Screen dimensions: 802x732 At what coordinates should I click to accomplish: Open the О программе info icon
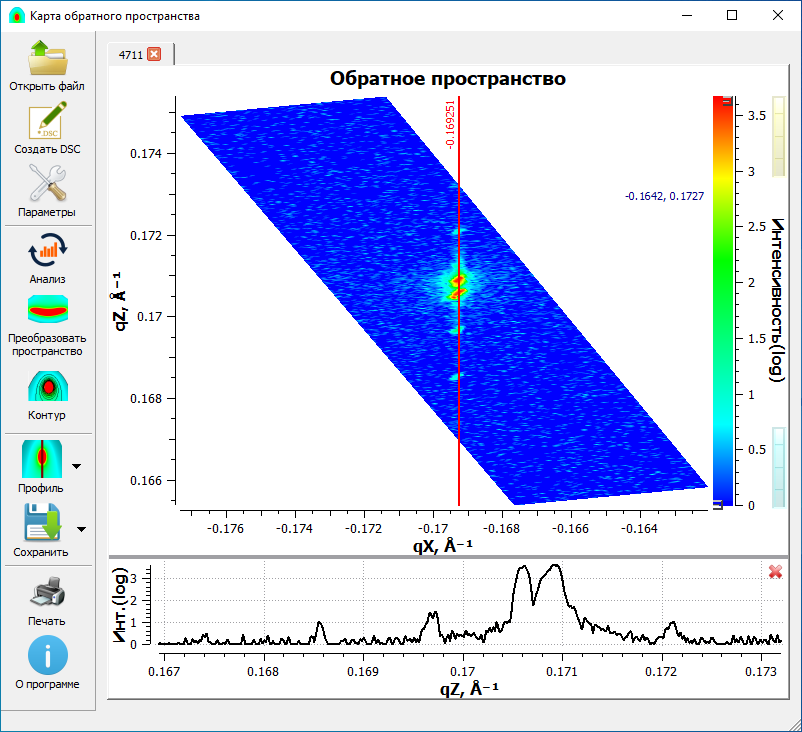(x=47, y=657)
